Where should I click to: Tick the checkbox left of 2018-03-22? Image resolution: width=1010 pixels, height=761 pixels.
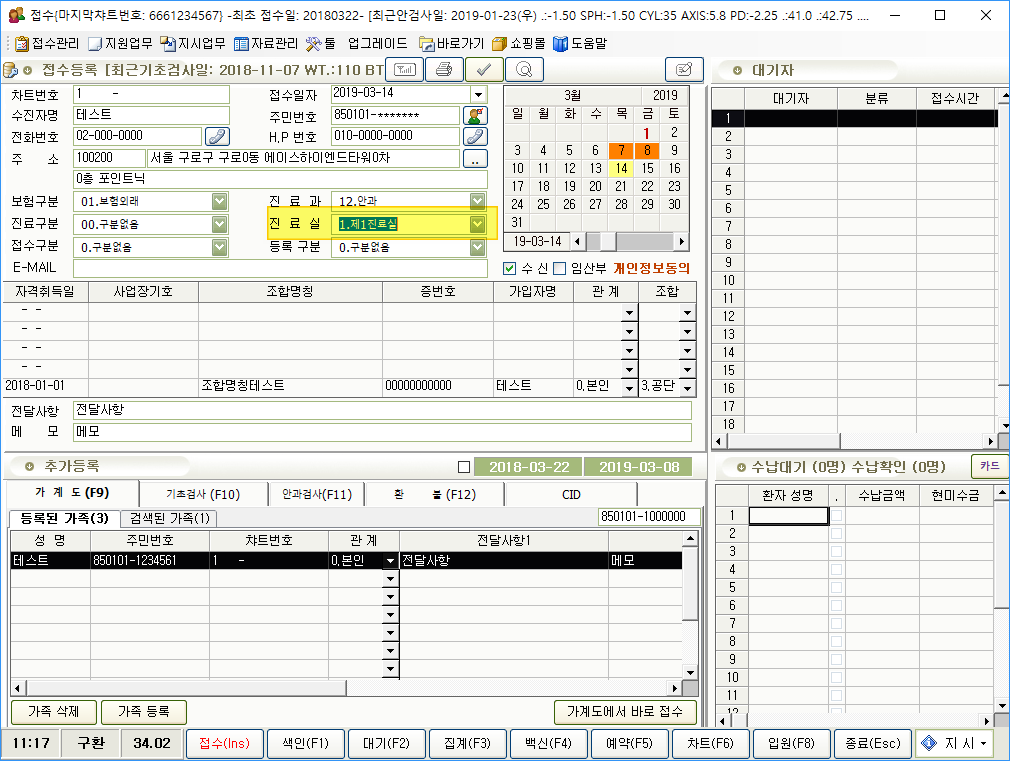tap(463, 467)
